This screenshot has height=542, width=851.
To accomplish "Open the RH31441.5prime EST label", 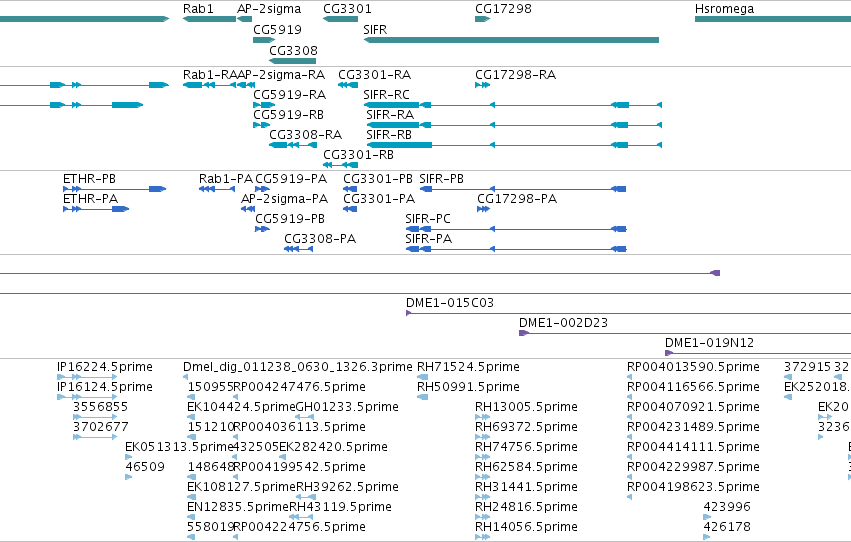I will click(x=526, y=487).
